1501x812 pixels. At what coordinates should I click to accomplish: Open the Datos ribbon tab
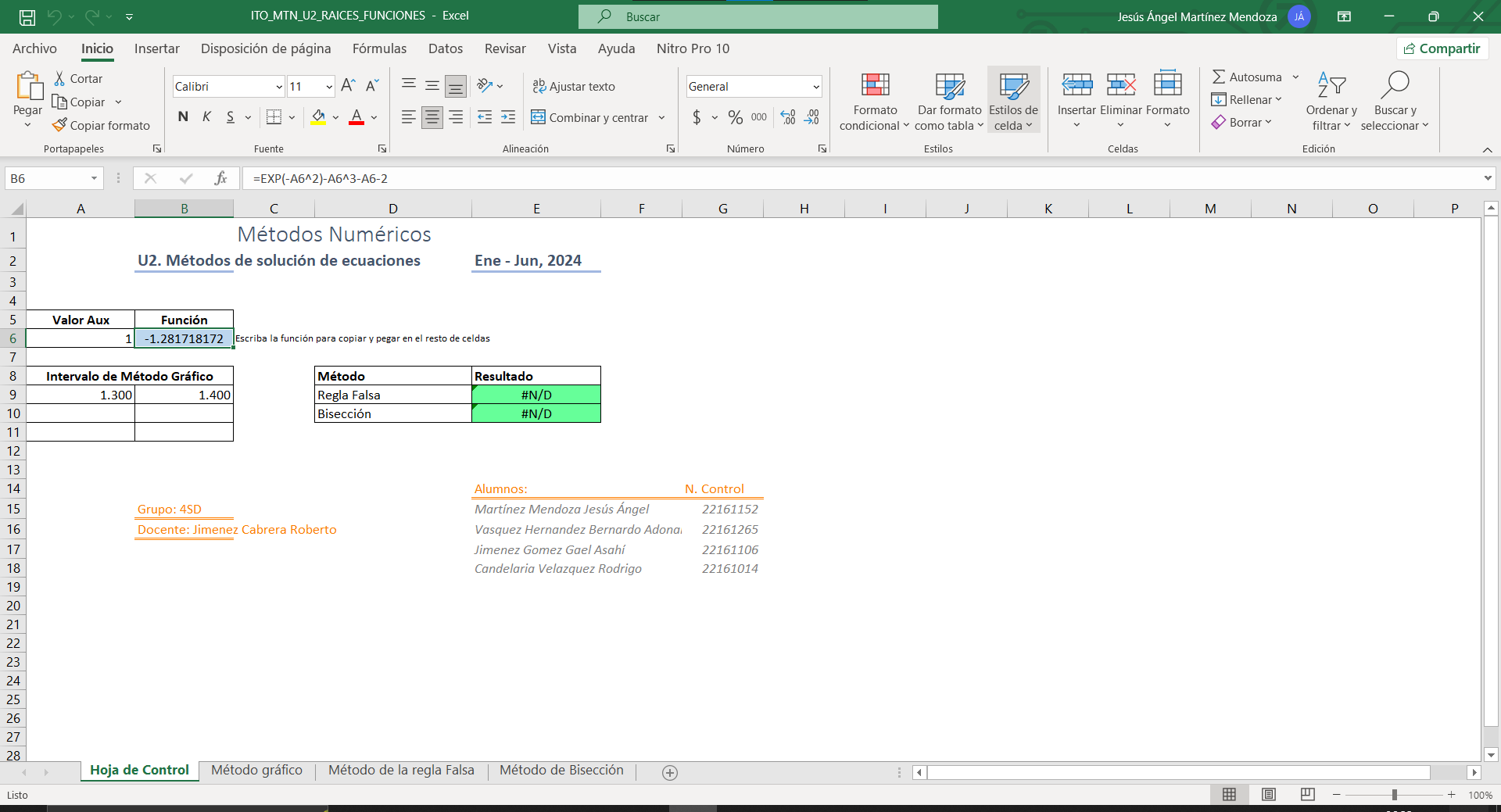[446, 48]
